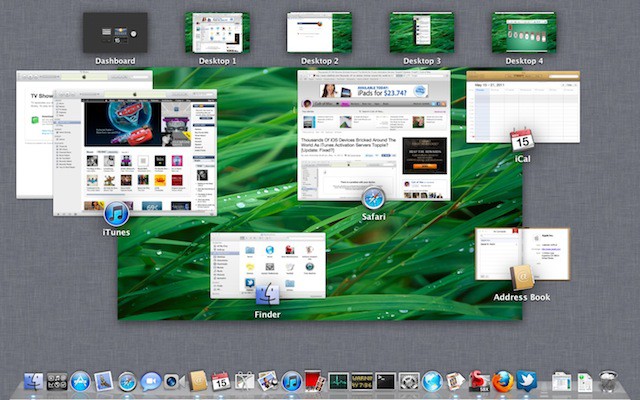
Task: Switch to Desktop 4
Action: click(x=524, y=33)
